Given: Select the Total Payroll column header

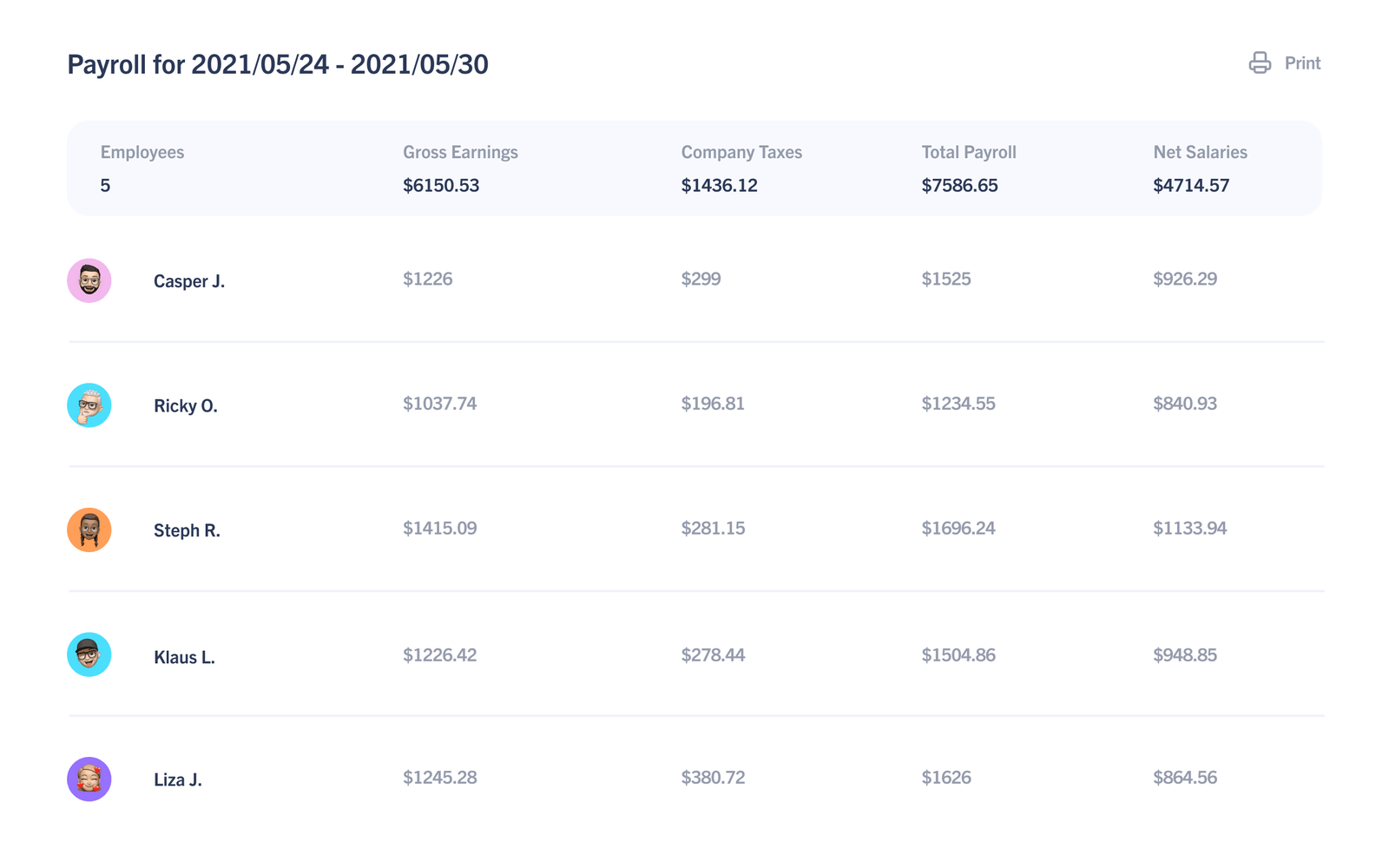Looking at the screenshot, I should tap(969, 151).
